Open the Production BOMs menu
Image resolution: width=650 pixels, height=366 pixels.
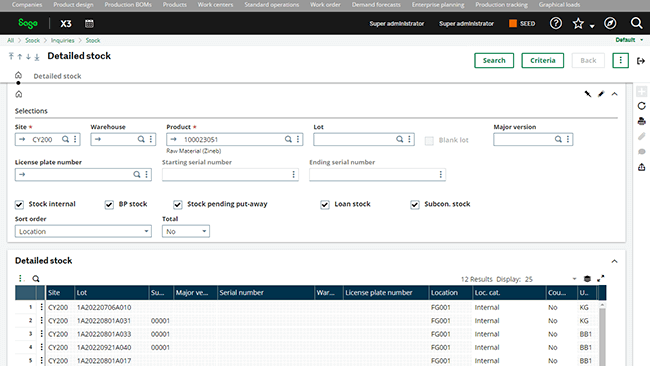pos(128,5)
